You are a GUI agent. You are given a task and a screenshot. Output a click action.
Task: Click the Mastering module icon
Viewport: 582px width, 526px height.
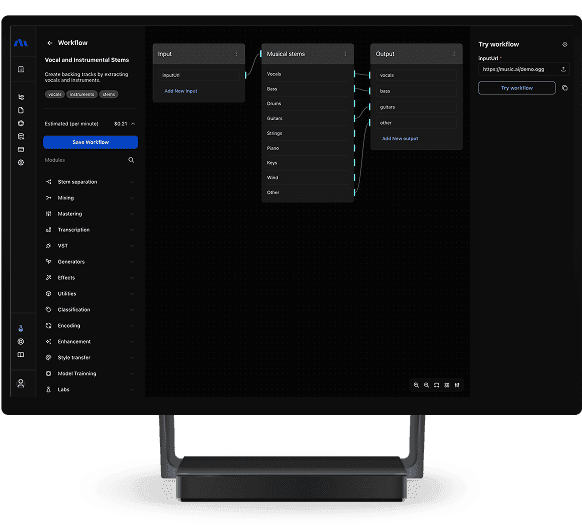click(48, 214)
